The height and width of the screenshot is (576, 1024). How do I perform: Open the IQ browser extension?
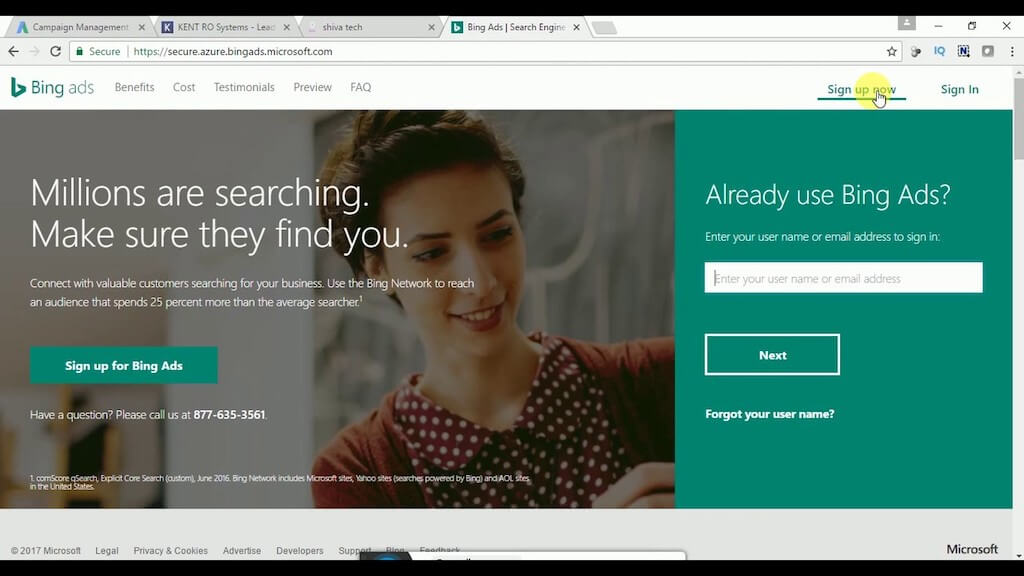click(940, 52)
